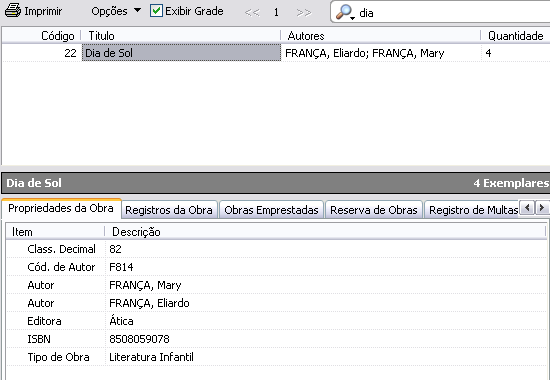Open the Reserva de Obras tab
The width and height of the screenshot is (550, 380).
click(374, 210)
